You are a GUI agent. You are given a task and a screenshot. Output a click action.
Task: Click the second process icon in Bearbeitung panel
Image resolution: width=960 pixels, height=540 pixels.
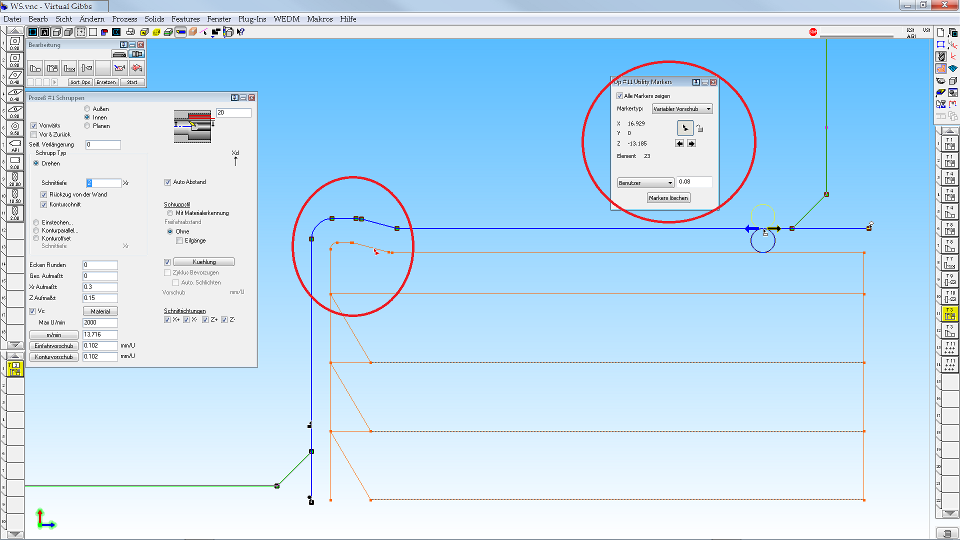pyautogui.click(x=53, y=68)
